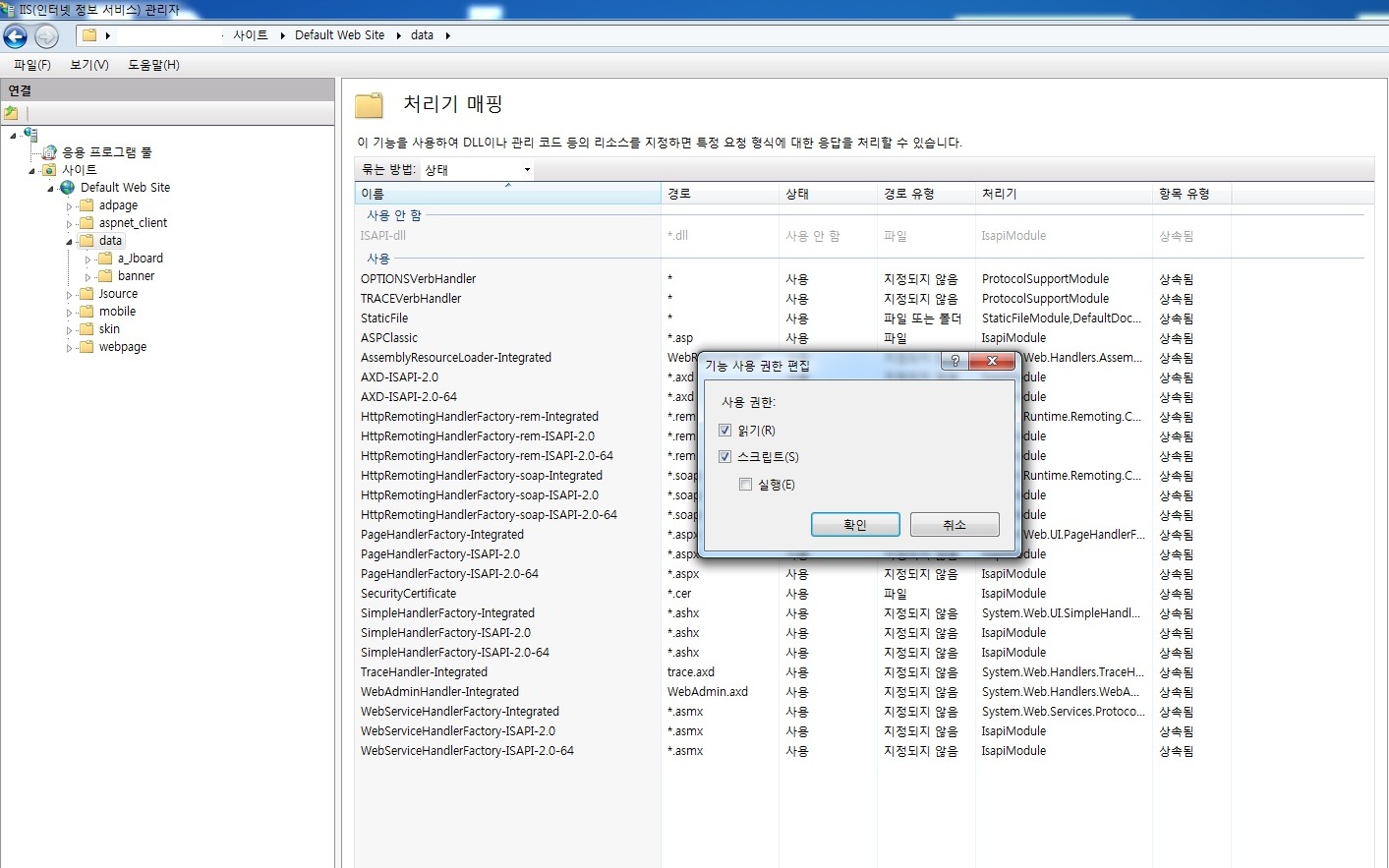Click the Handler Mappings folder icon in the header

tap(370, 105)
